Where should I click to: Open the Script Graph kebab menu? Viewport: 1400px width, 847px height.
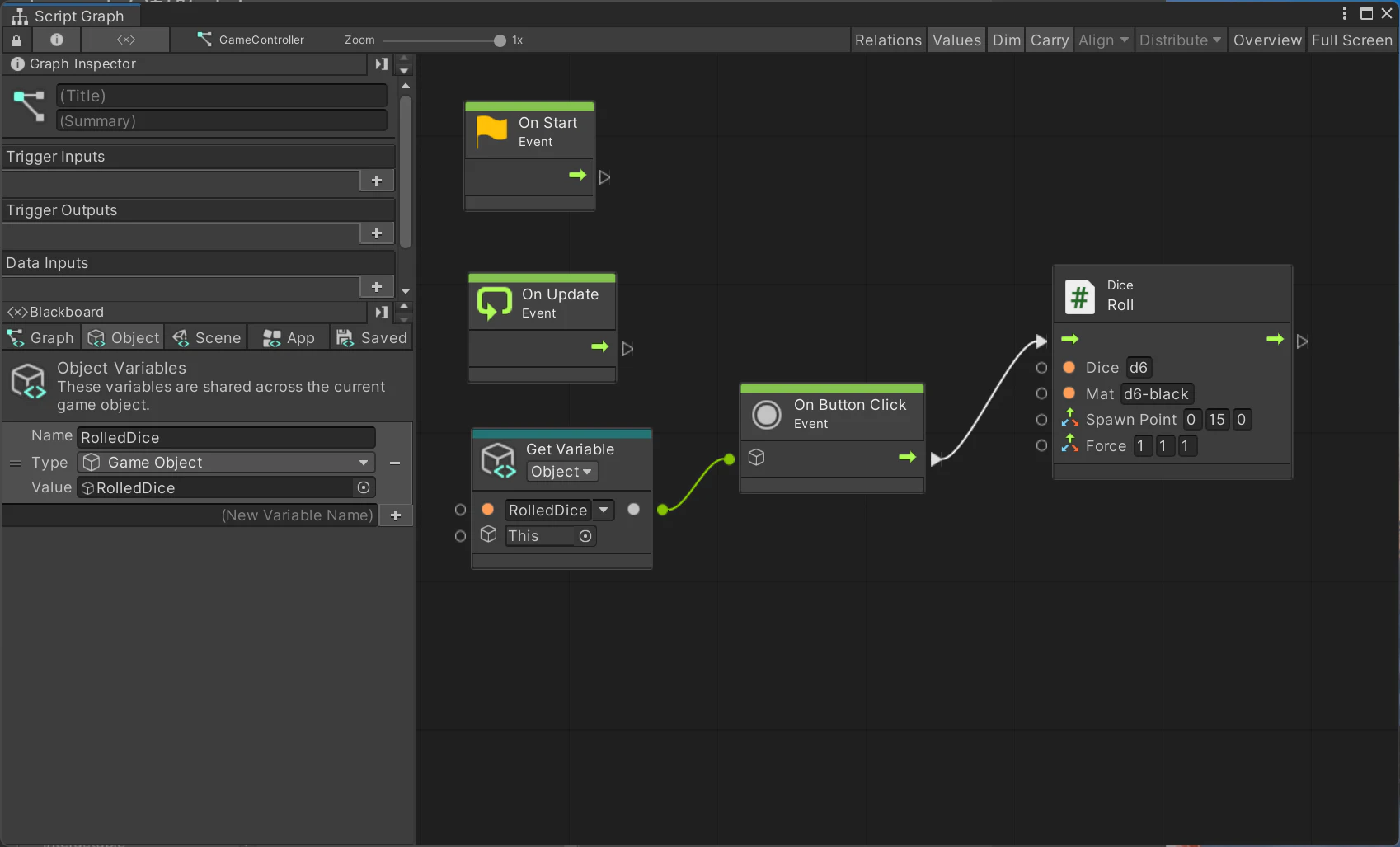1344,14
